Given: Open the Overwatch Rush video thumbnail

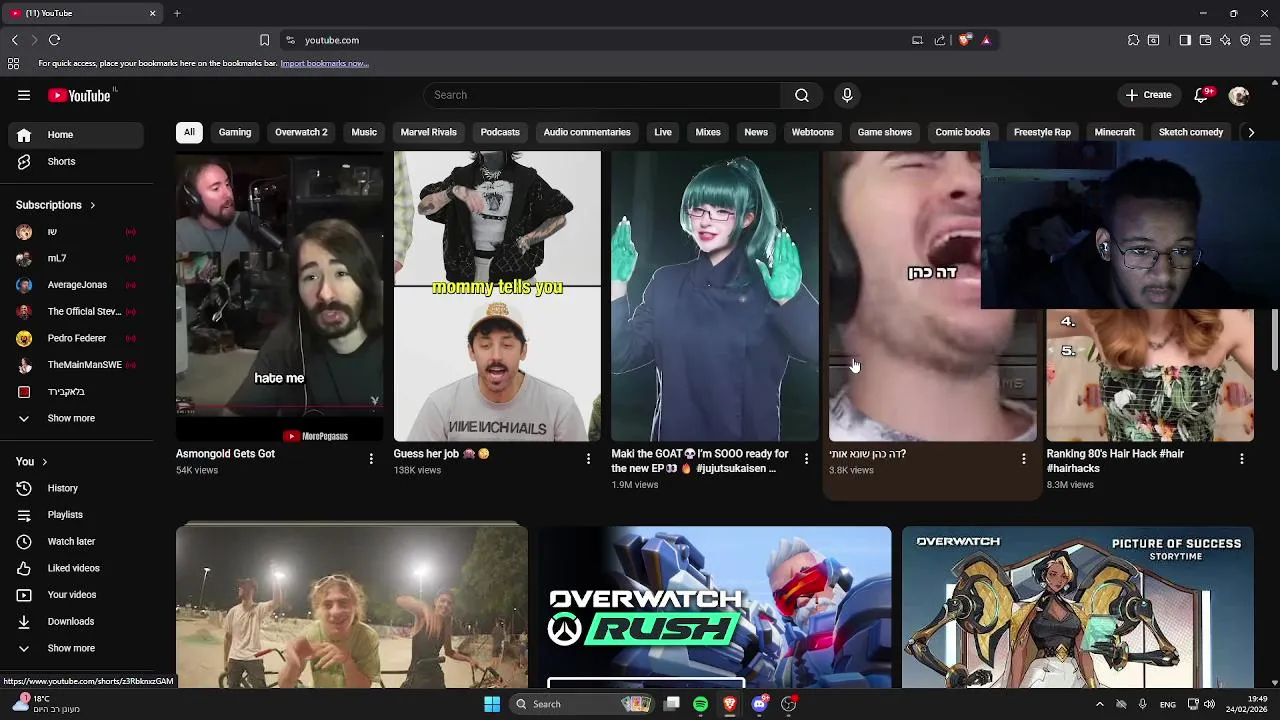Looking at the screenshot, I should tap(715, 607).
